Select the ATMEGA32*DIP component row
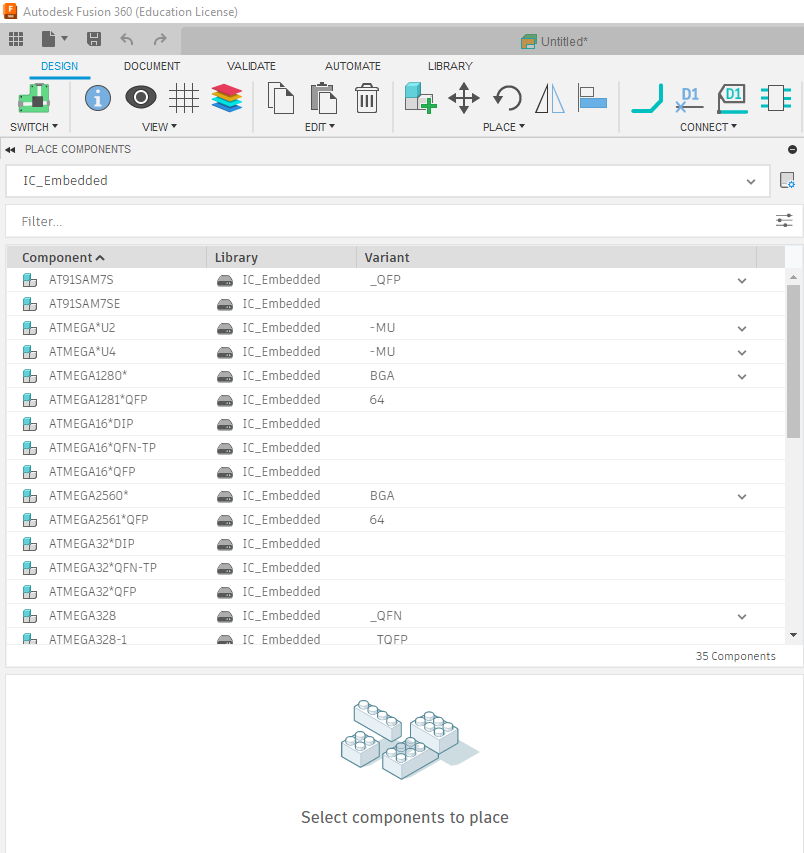804x853 pixels. pos(395,544)
